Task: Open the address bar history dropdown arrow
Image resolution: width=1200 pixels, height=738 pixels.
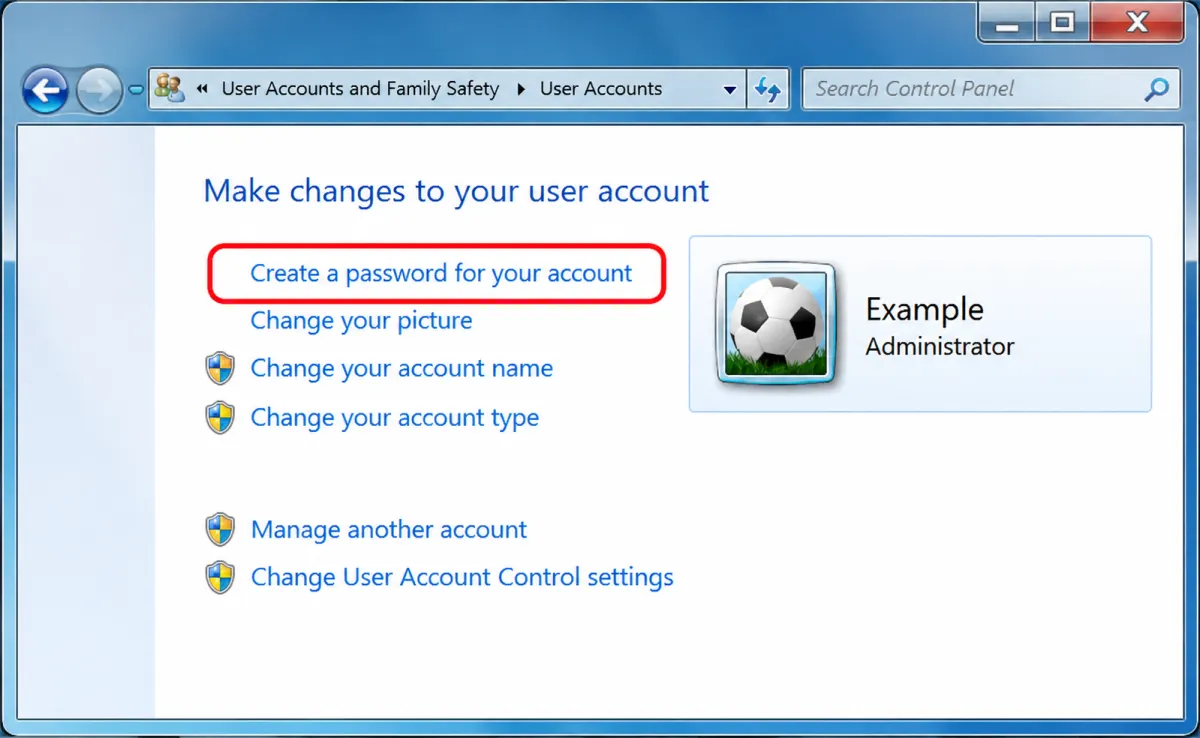Action: (x=730, y=90)
